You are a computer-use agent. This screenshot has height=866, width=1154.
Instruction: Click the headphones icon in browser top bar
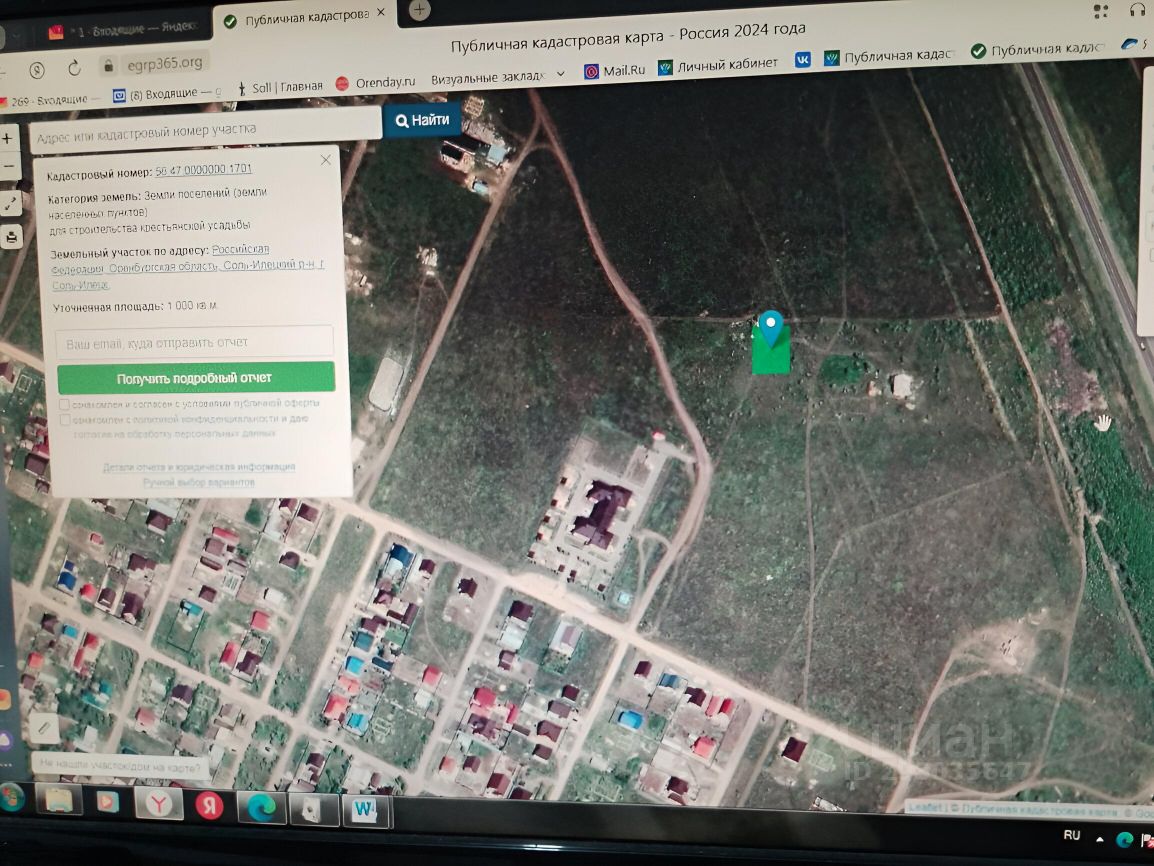(1137, 10)
